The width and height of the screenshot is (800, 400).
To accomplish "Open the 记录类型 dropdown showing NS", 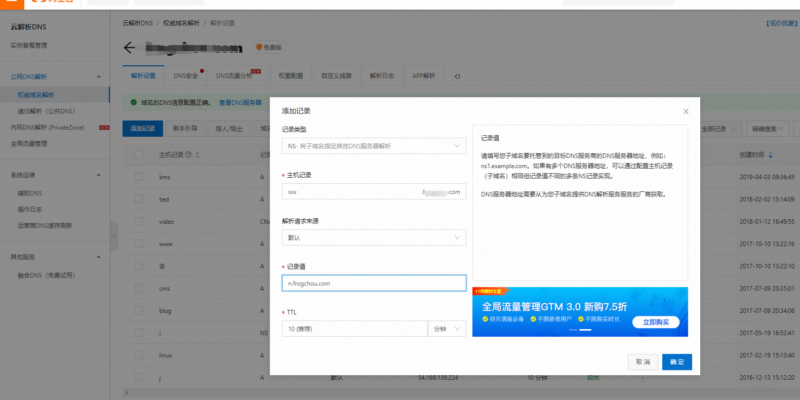I will [x=373, y=147].
